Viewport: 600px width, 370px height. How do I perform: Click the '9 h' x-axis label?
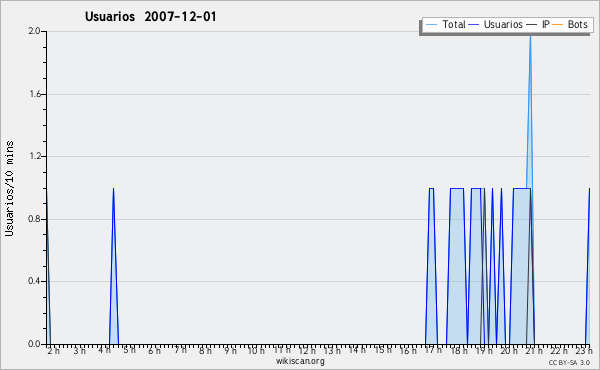click(x=230, y=350)
